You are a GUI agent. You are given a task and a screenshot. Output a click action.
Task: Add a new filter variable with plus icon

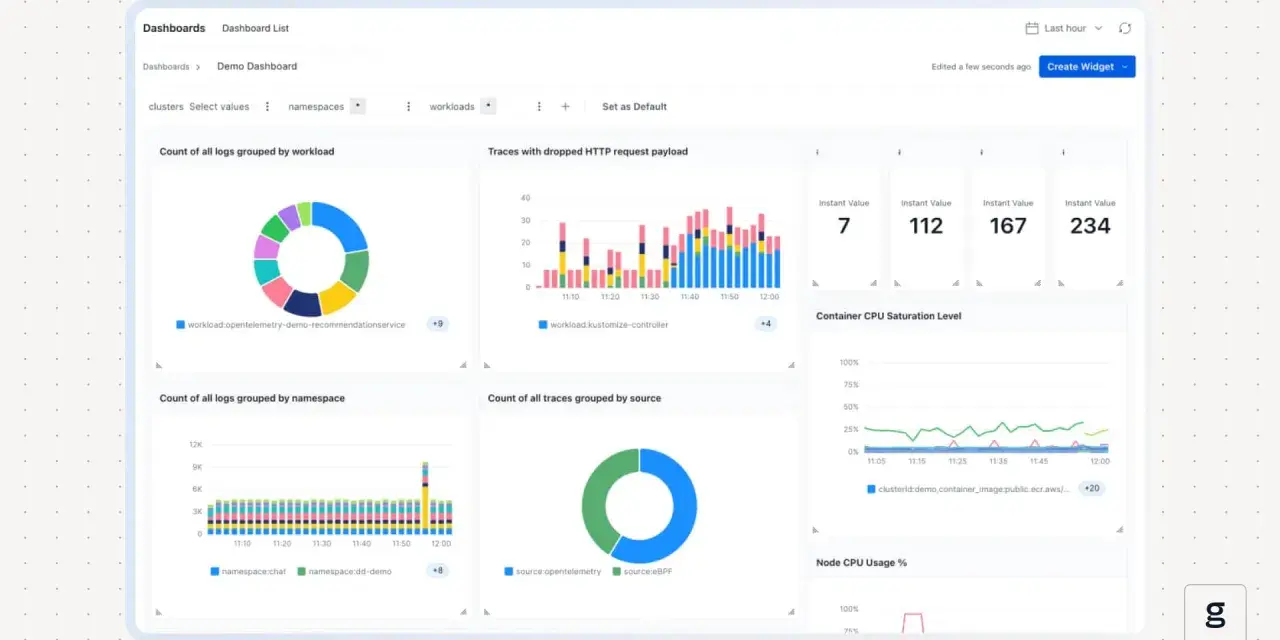[565, 106]
